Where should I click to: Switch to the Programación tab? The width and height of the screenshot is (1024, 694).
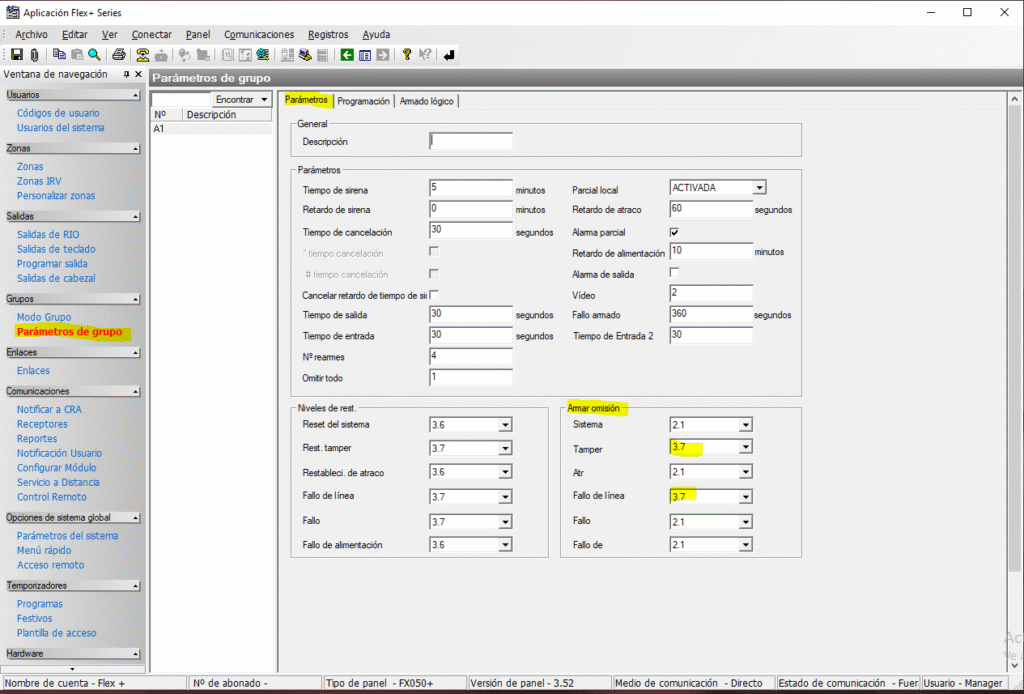click(364, 101)
